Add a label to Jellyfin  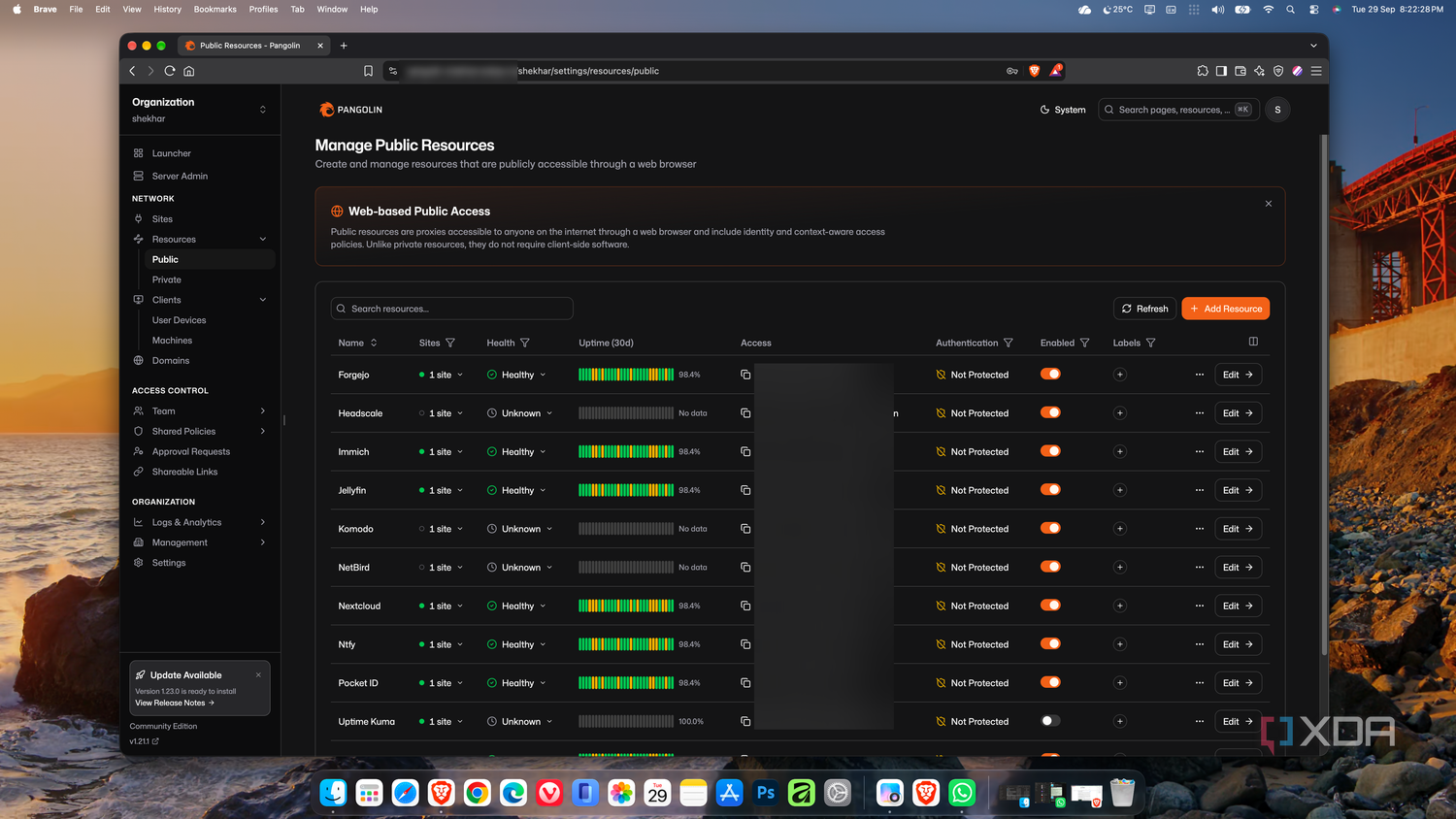pos(1120,490)
